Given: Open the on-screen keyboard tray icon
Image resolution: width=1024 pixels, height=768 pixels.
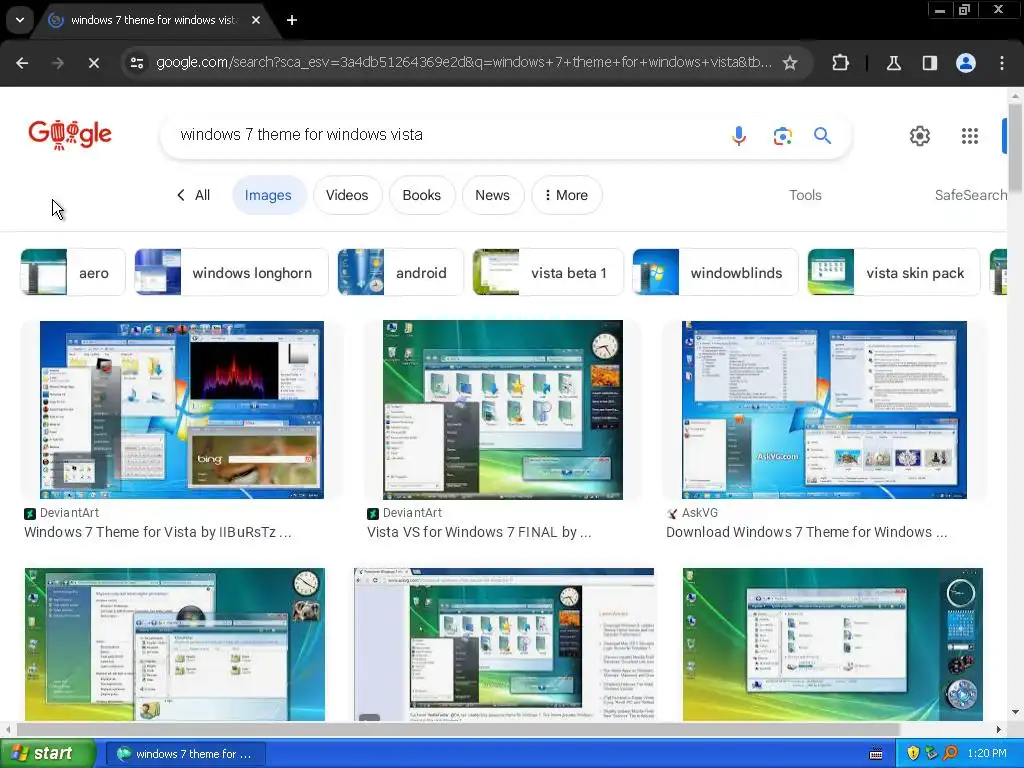Looking at the screenshot, I should 876,754.
